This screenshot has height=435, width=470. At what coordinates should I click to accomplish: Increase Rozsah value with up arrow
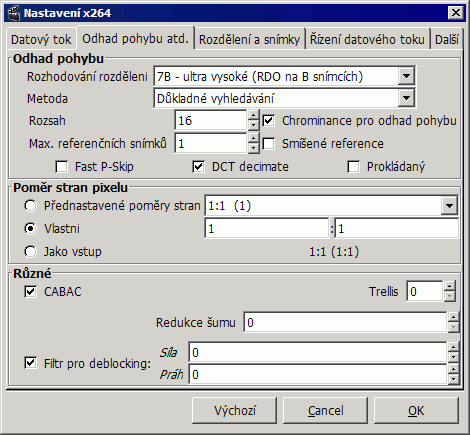pyautogui.click(x=254, y=115)
